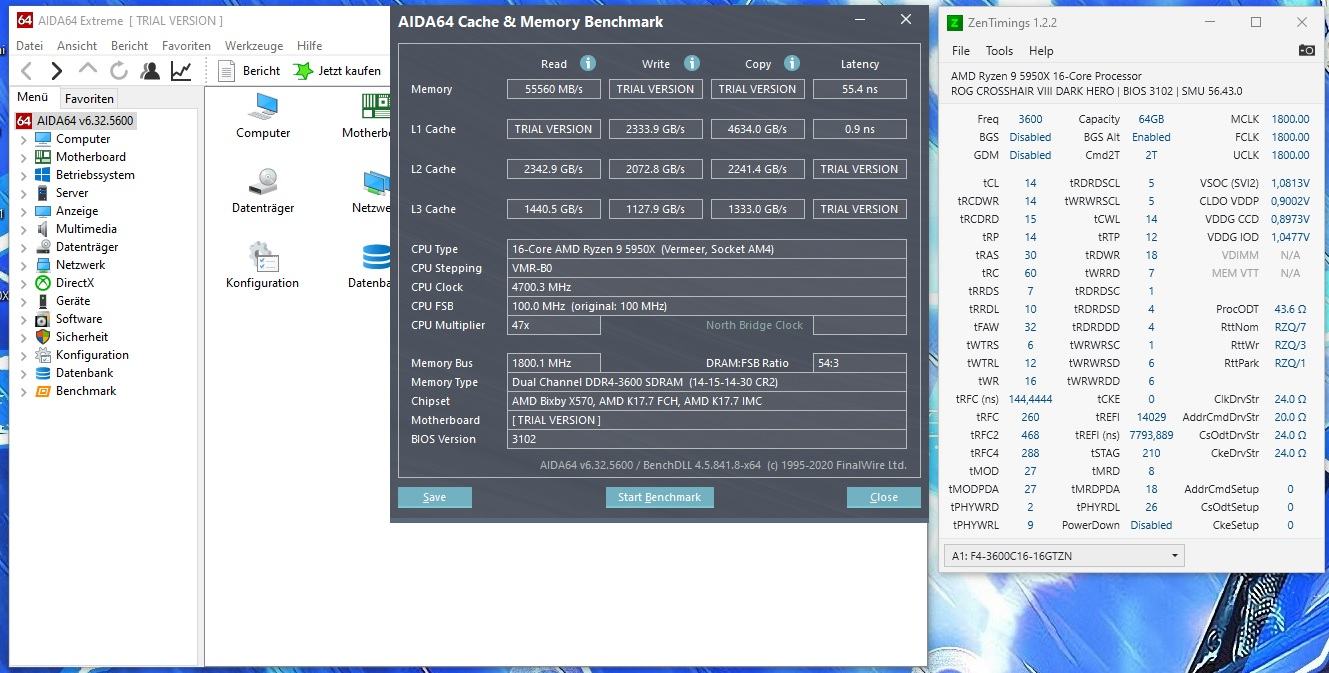Select AIDA64 v6.32.5600 tree root
The height and width of the screenshot is (673, 1329).
(75, 121)
